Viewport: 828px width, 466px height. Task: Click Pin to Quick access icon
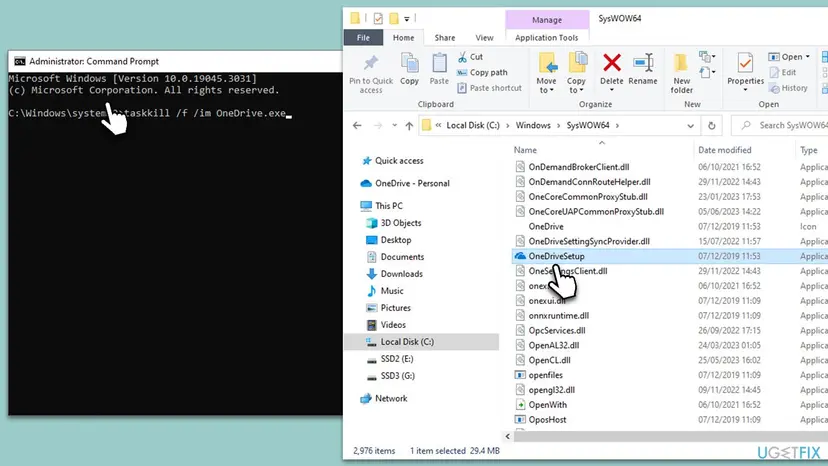371,64
